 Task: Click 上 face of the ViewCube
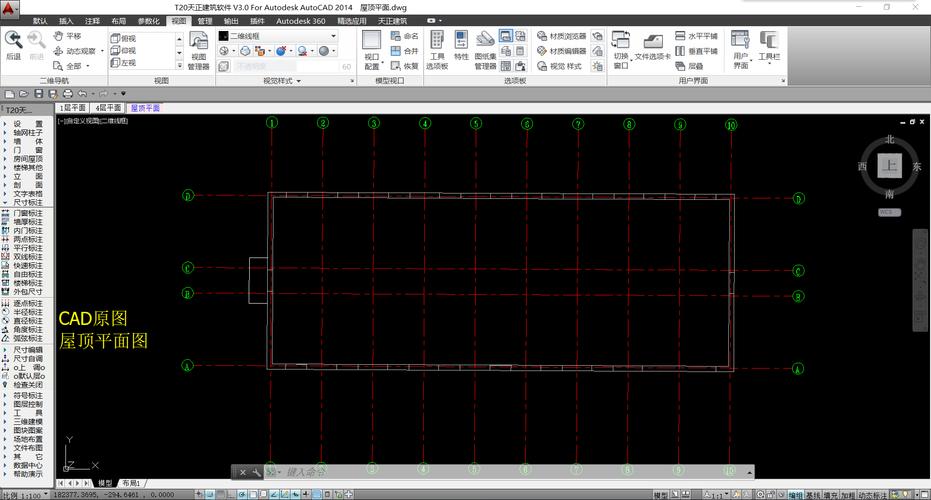[x=889, y=166]
